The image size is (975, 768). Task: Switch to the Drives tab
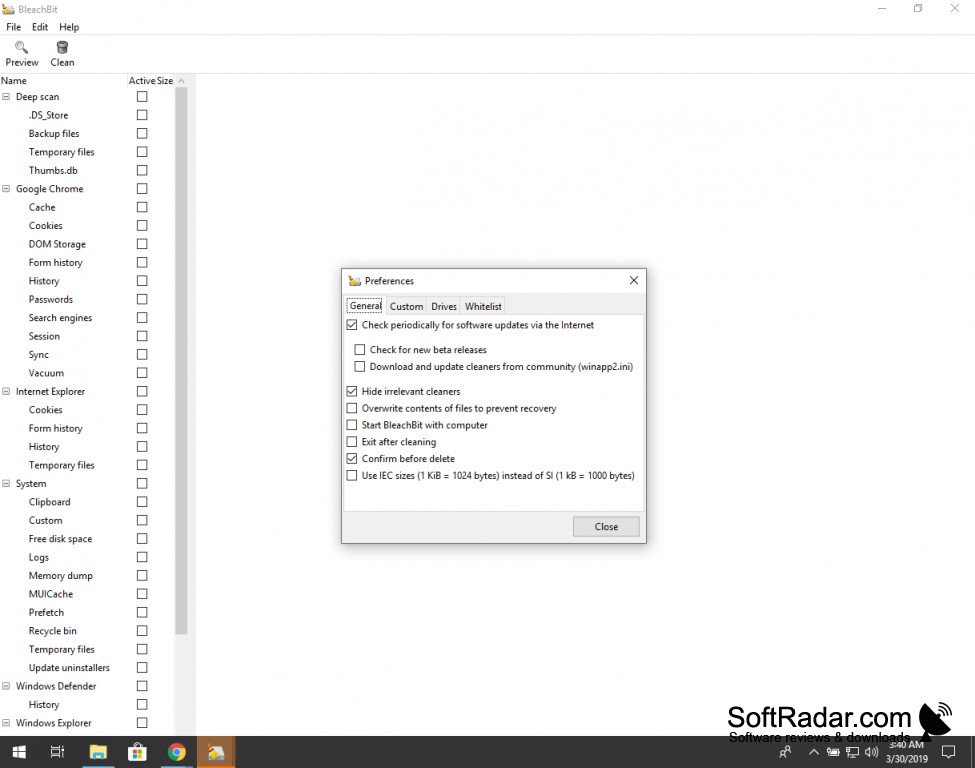click(444, 307)
